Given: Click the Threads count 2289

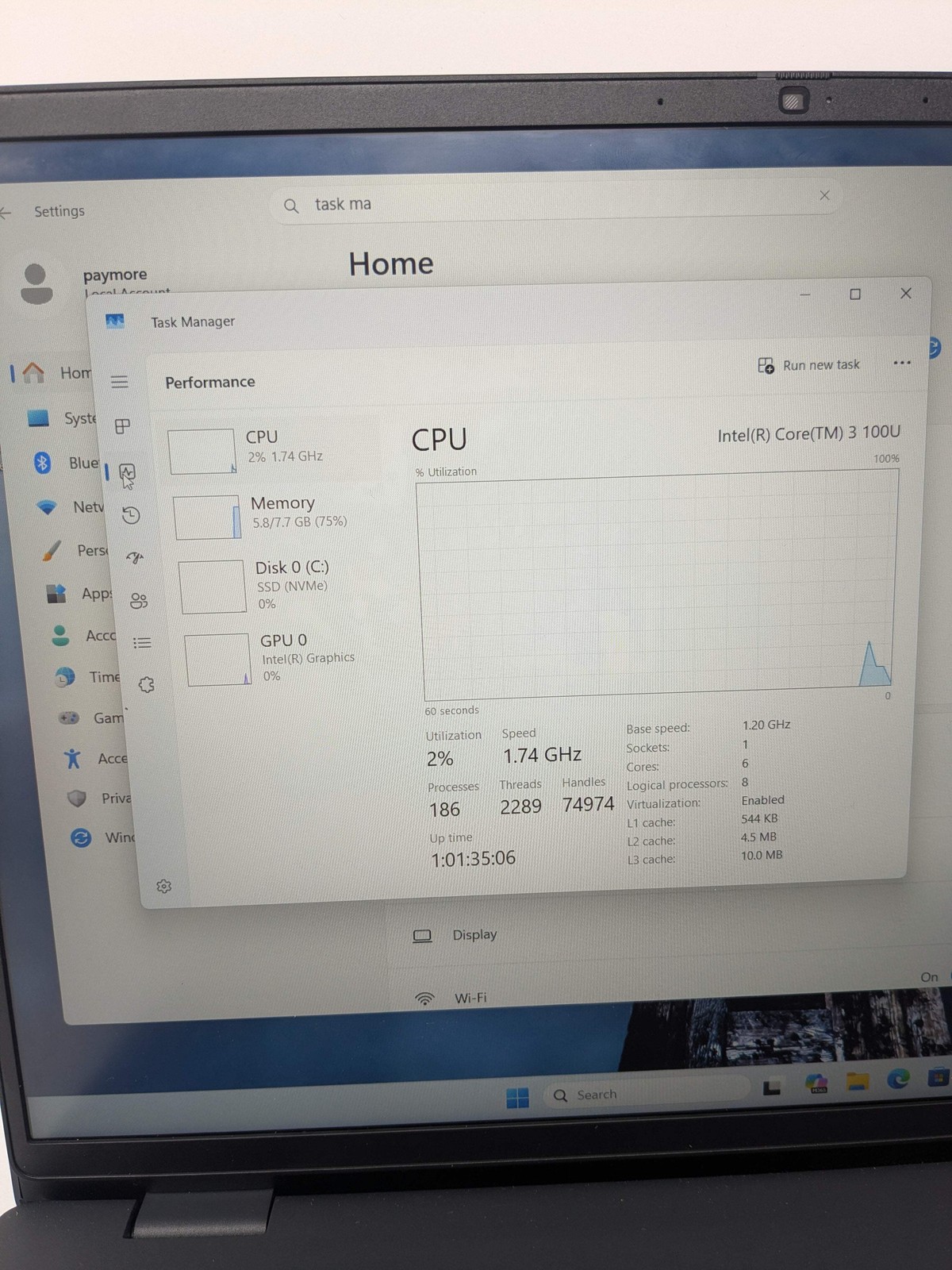Looking at the screenshot, I should click(x=520, y=807).
